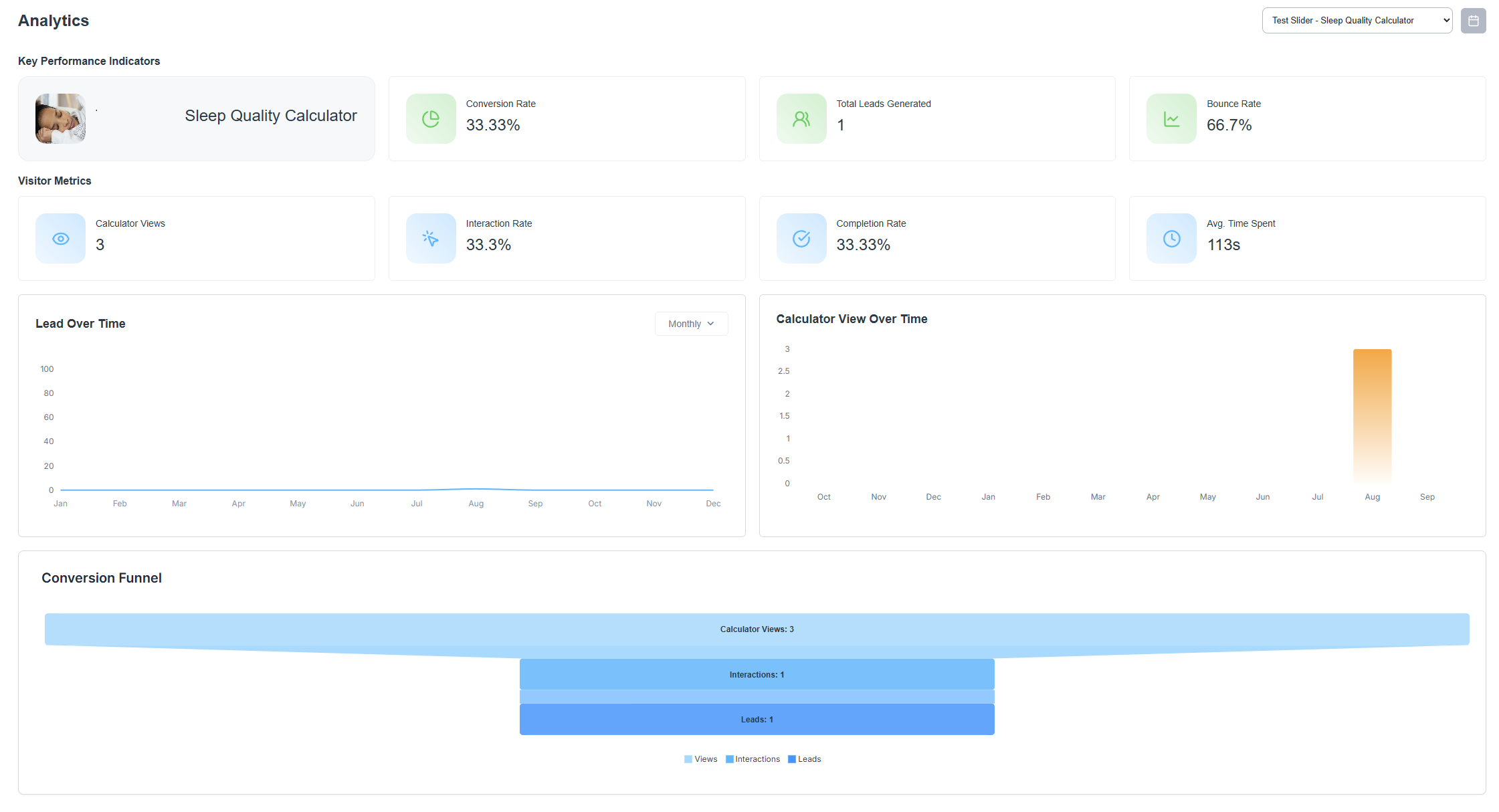Click the Interactions funnel segment

coord(757,675)
